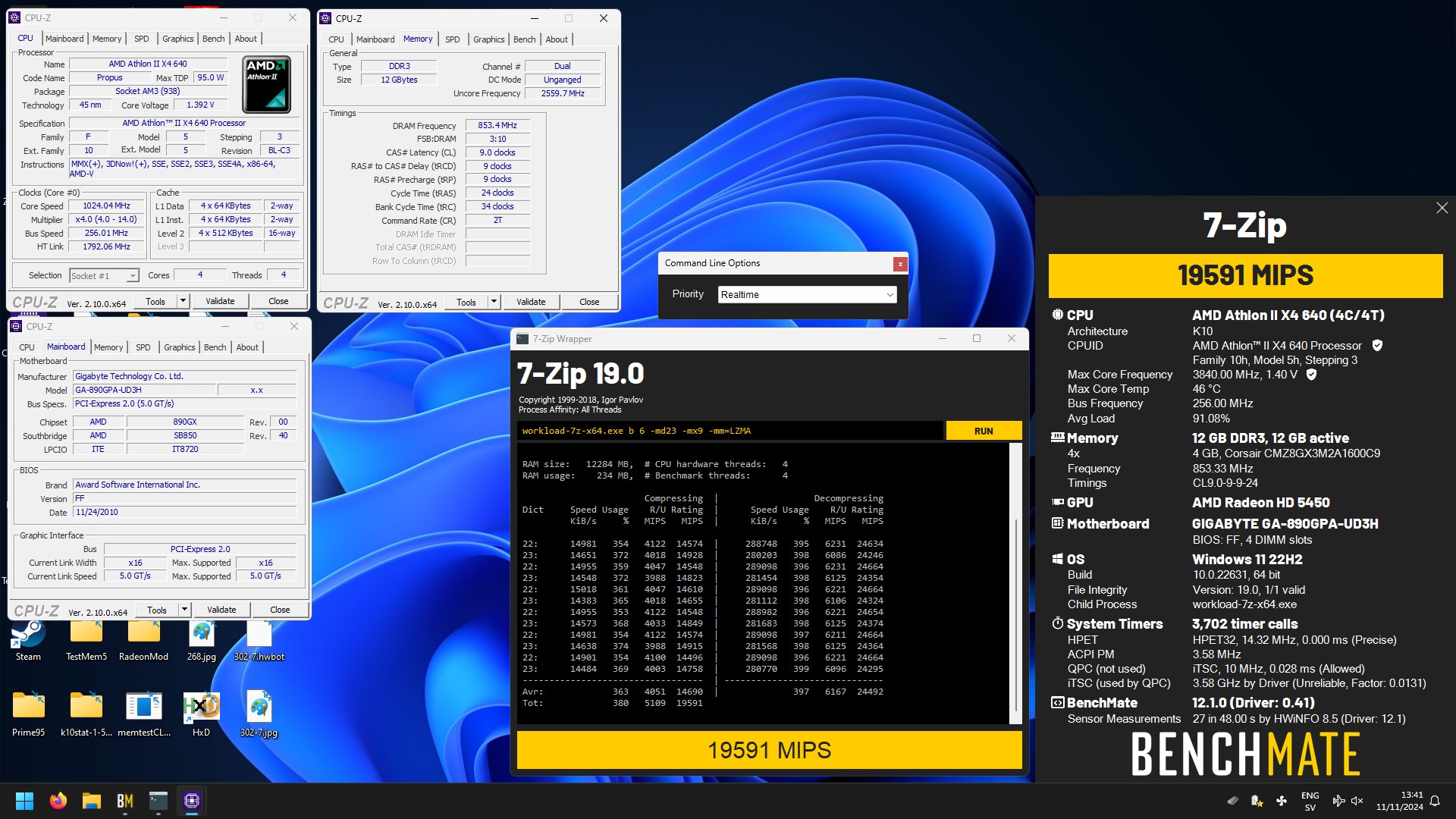Click Validate in the CPU window

click(220, 301)
